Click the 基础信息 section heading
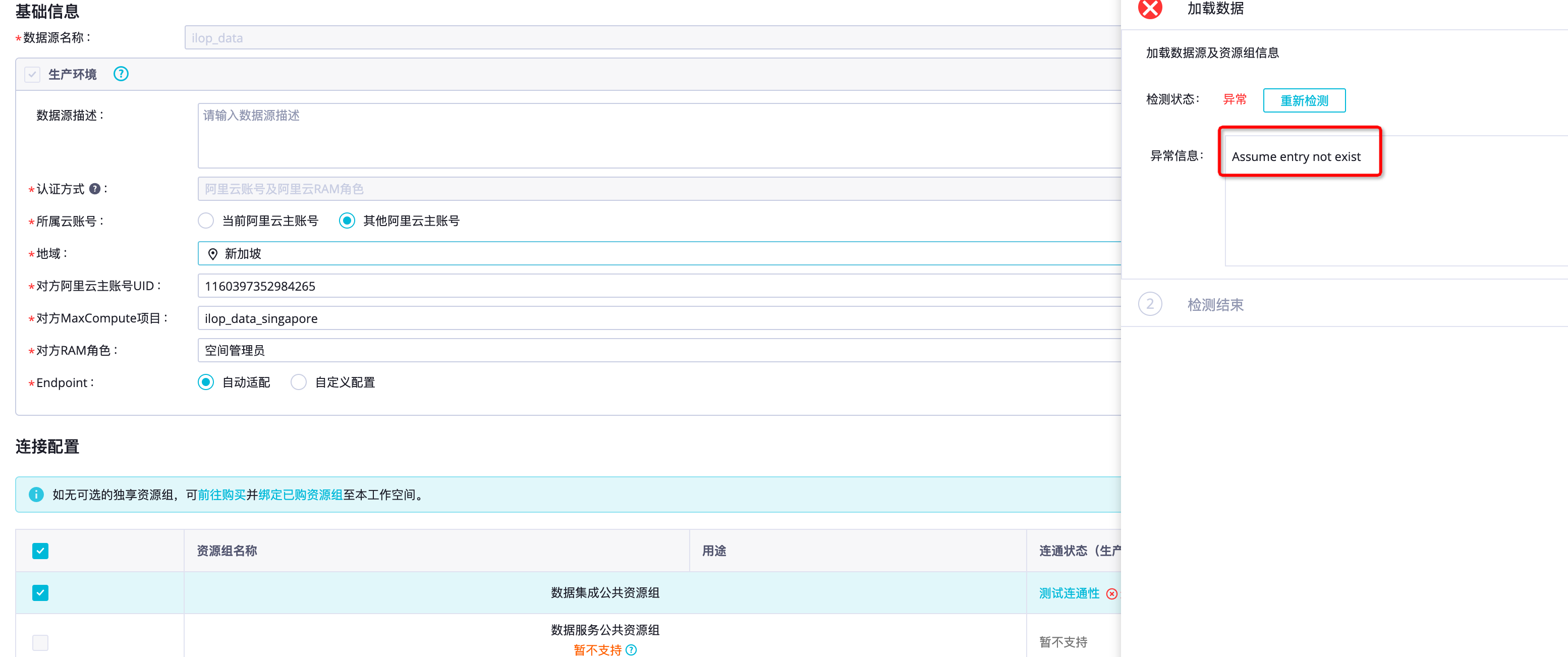The width and height of the screenshot is (1568, 657). click(47, 11)
